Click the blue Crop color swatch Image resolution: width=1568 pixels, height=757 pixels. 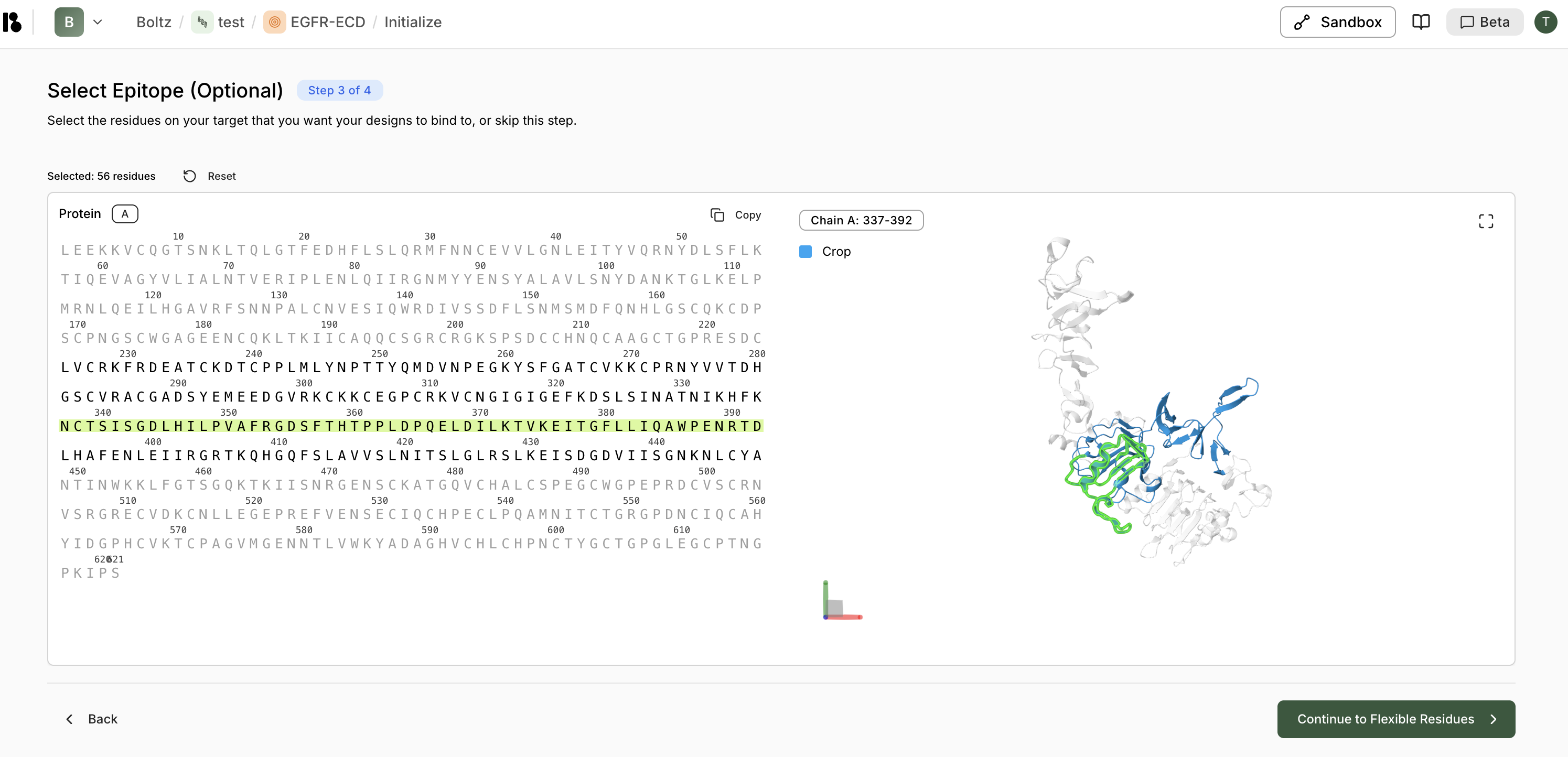coord(806,251)
